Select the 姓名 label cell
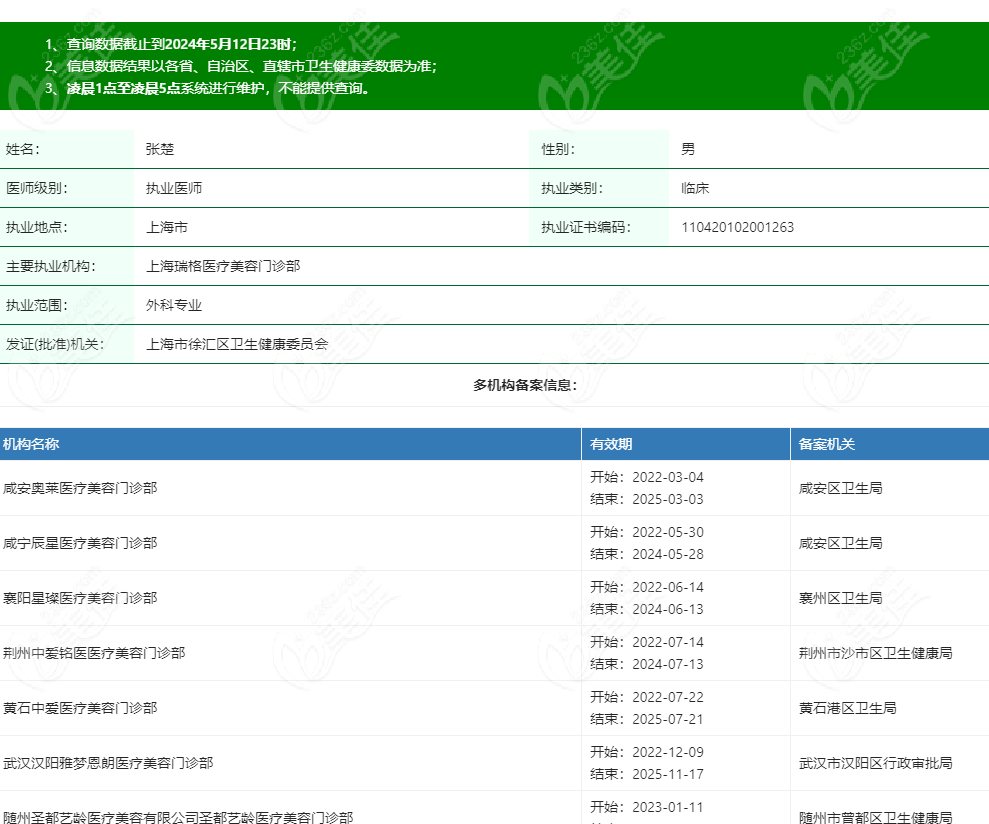This screenshot has width=989, height=824. pyautogui.click(x=67, y=149)
